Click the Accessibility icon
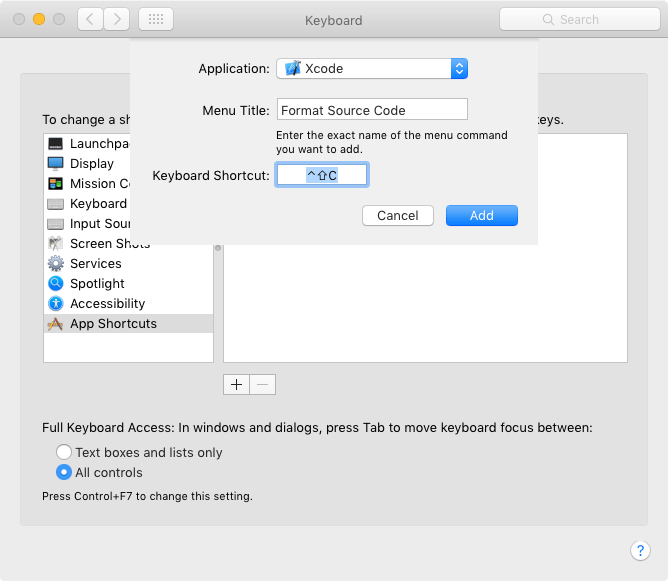Screen dimensions: 668x581 pyautogui.click(x=55, y=304)
